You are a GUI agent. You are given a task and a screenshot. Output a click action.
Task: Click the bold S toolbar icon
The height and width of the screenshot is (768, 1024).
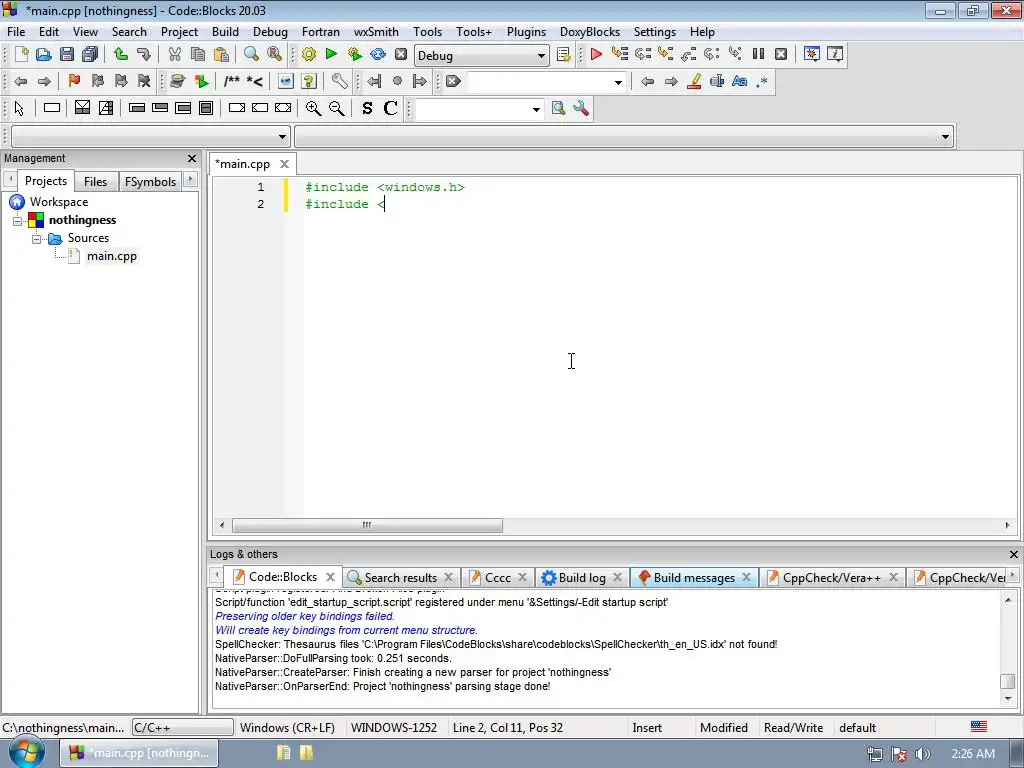pyautogui.click(x=367, y=108)
